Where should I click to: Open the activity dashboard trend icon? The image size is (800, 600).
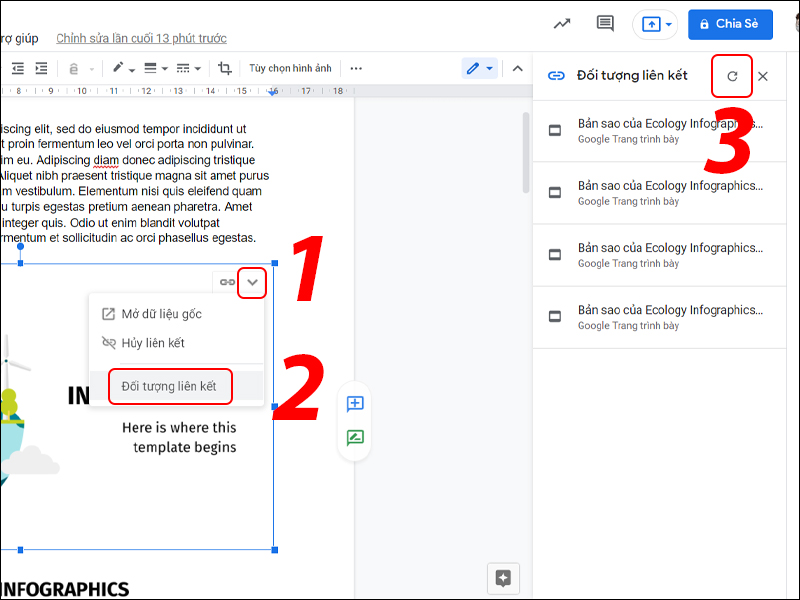562,24
